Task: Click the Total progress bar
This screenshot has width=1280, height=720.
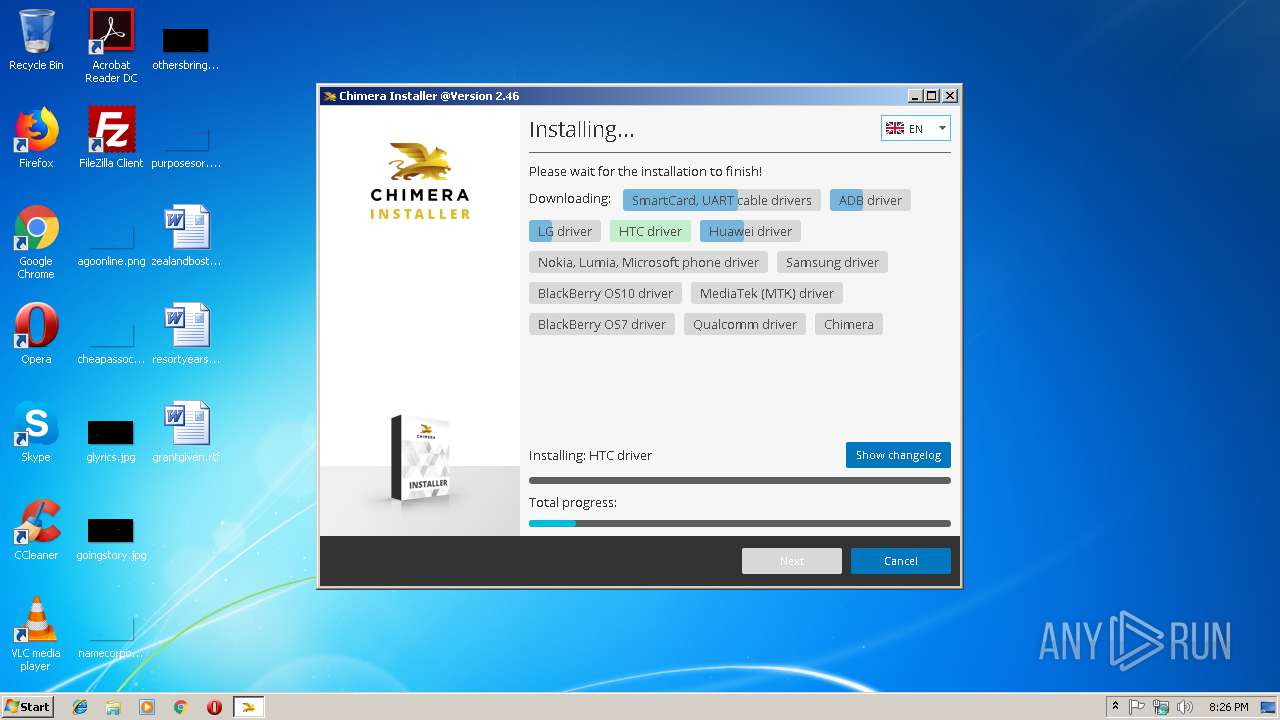Action: [x=740, y=523]
